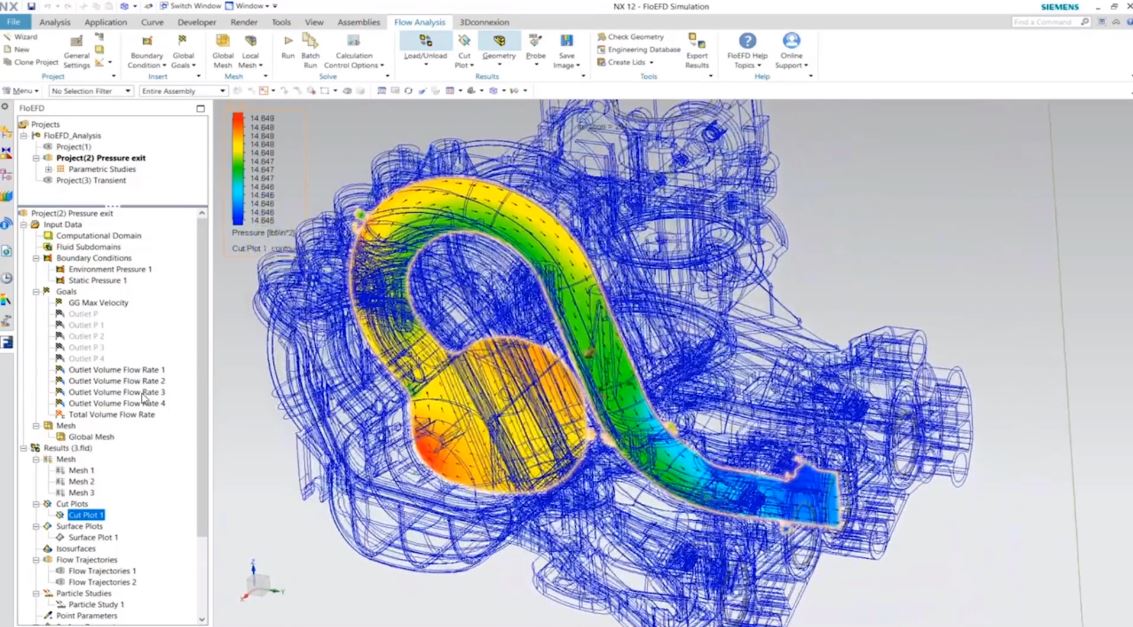
Task: Switch to the Application tab
Action: pyautogui.click(x=105, y=22)
